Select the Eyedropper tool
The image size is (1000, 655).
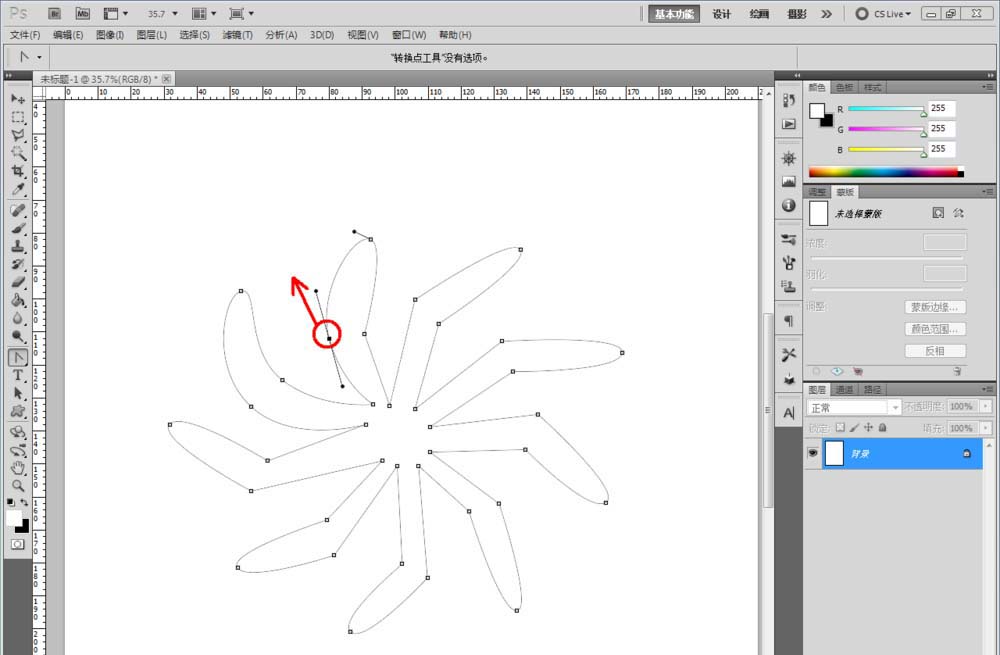[18, 189]
